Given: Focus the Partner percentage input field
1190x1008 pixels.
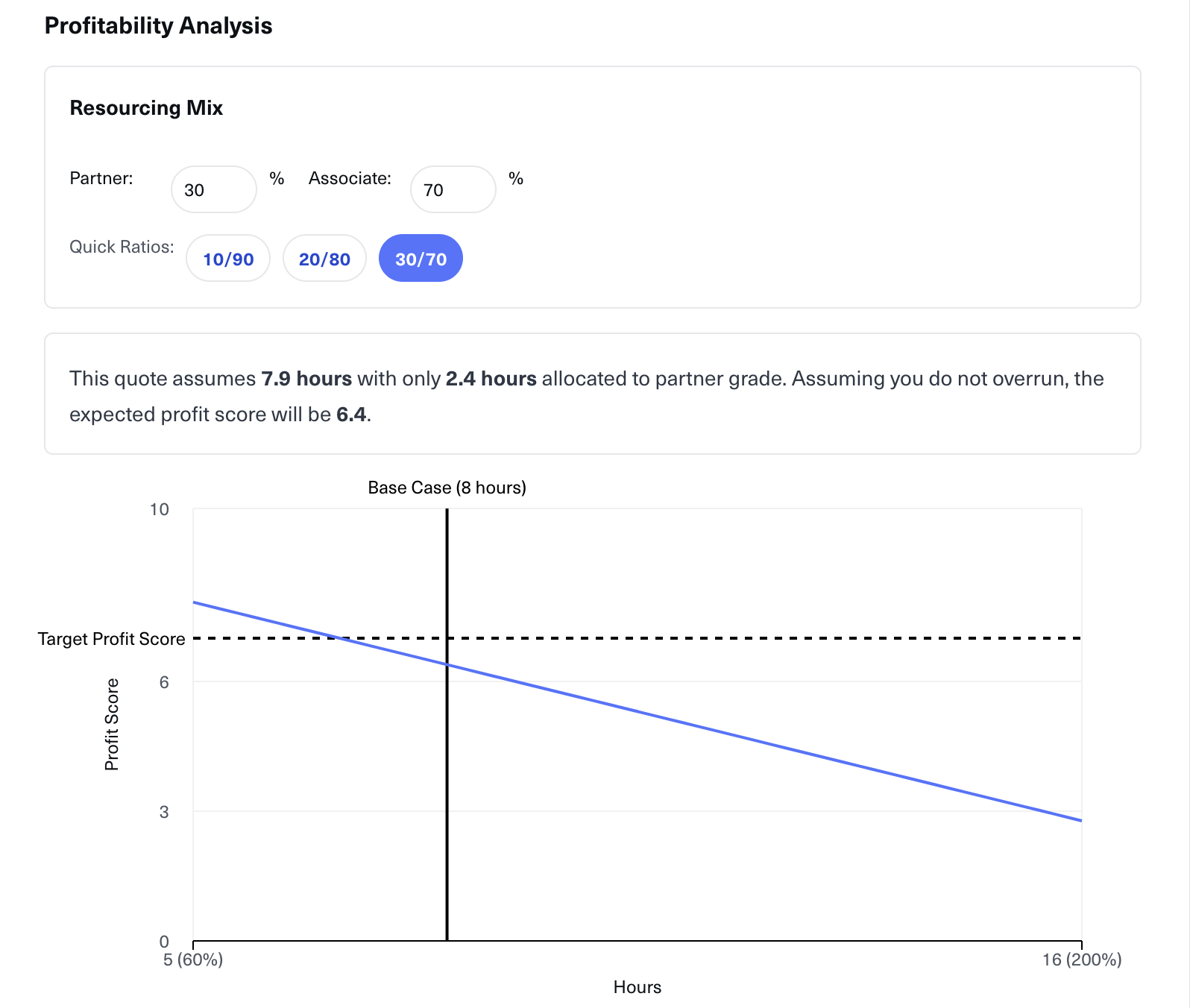Looking at the screenshot, I should pos(214,189).
